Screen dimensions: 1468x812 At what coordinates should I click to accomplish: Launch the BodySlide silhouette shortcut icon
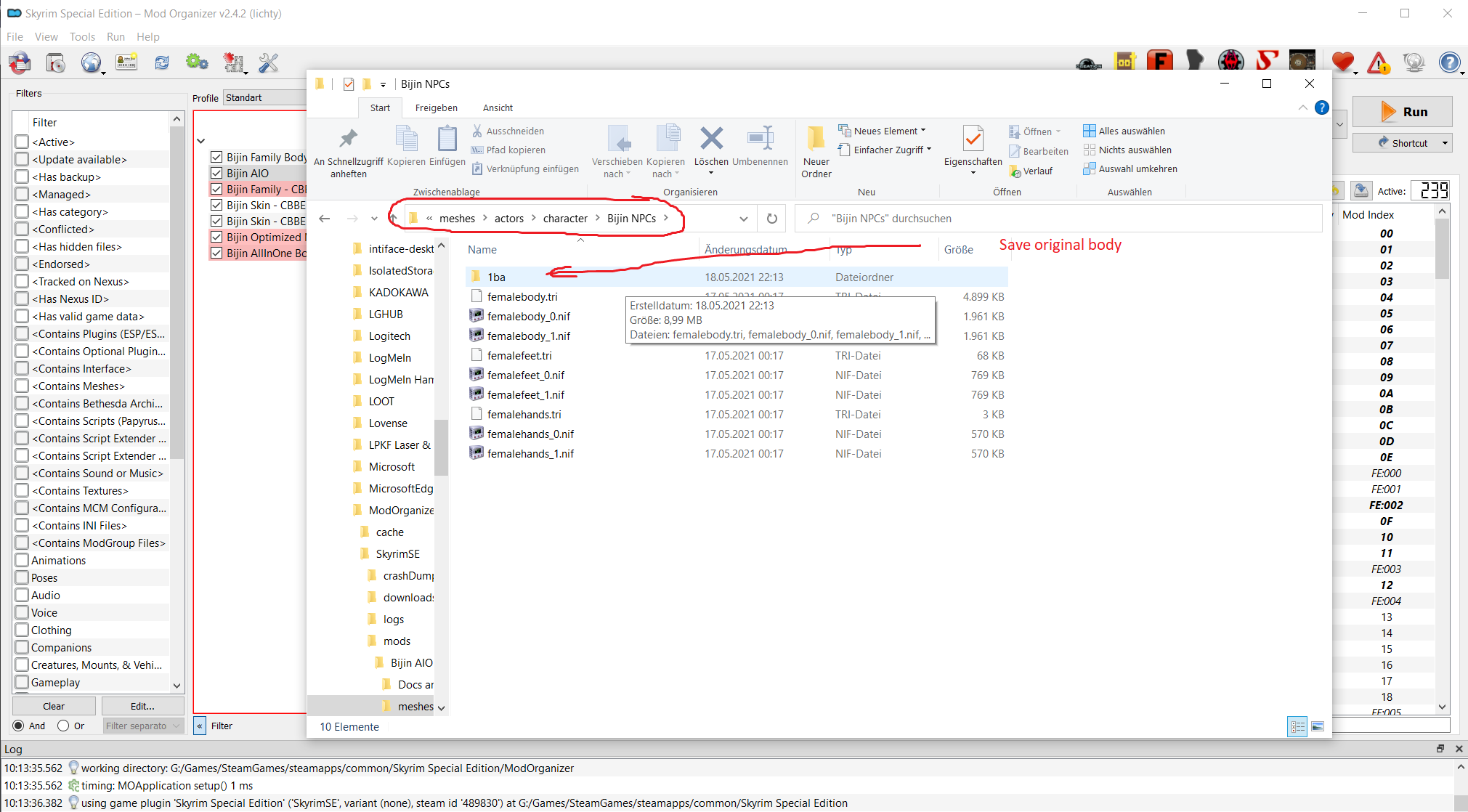click(1195, 61)
